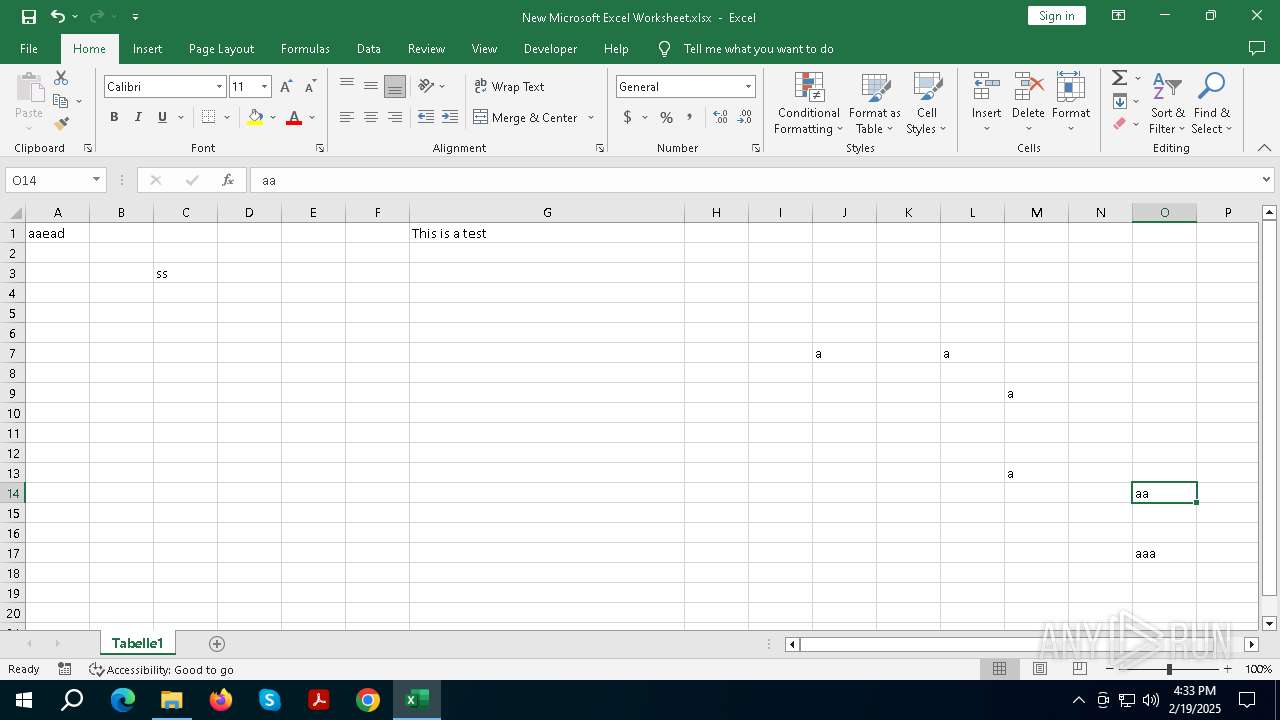The image size is (1280, 720).
Task: Click the formula bar containing aa
Action: click(754, 180)
